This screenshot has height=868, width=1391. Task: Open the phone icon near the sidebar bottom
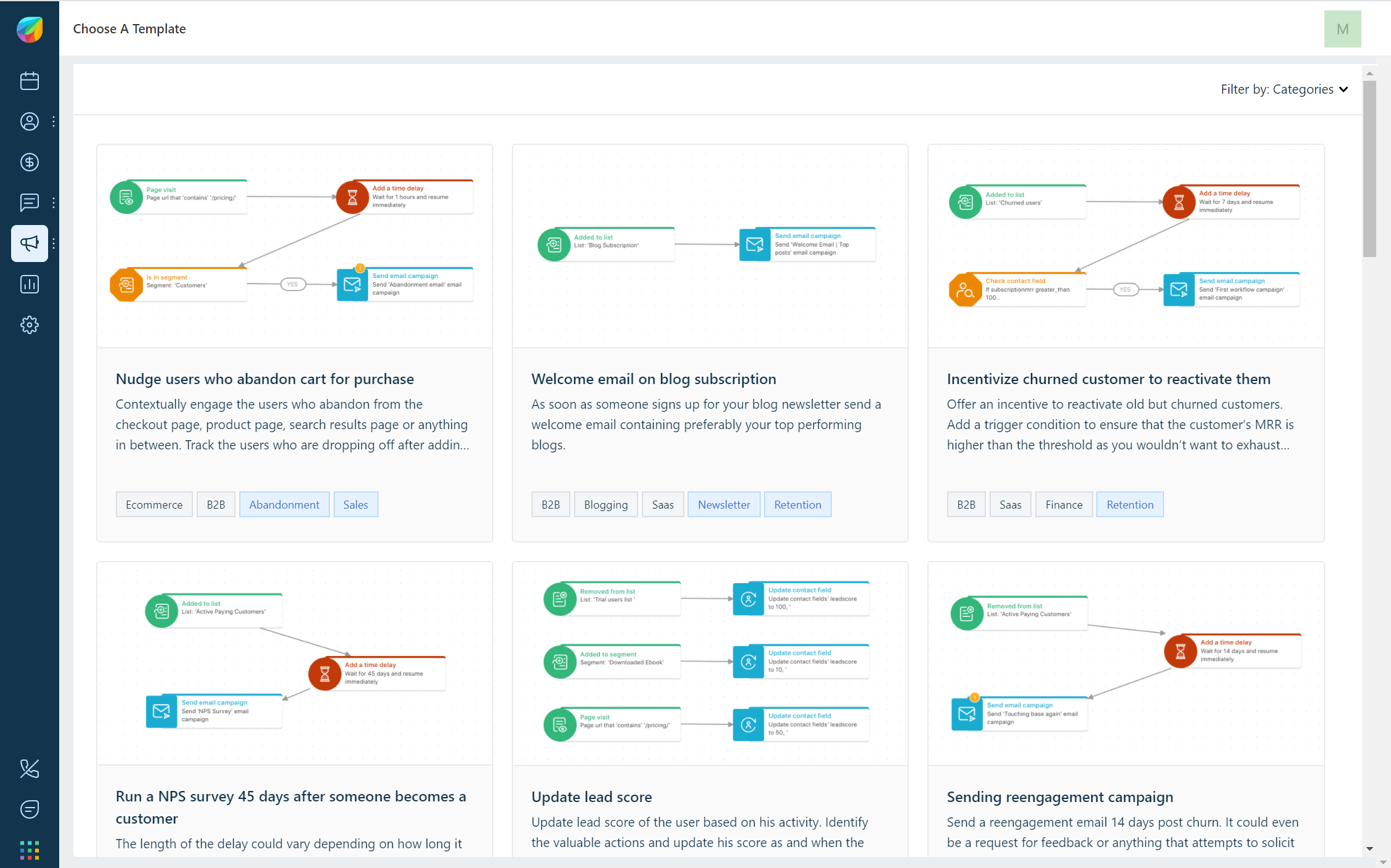click(29, 768)
